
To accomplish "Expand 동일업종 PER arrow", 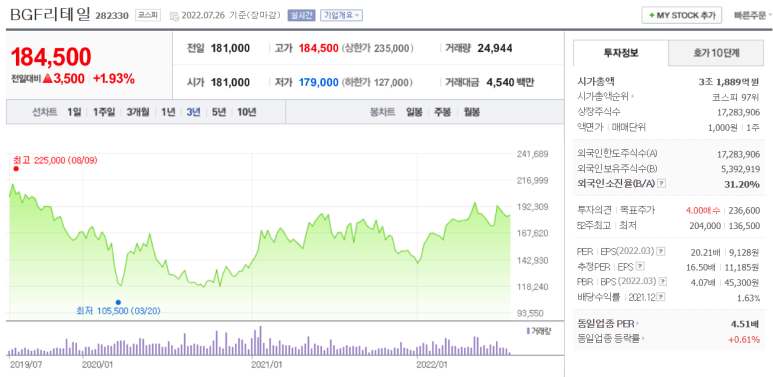I will pos(637,324).
